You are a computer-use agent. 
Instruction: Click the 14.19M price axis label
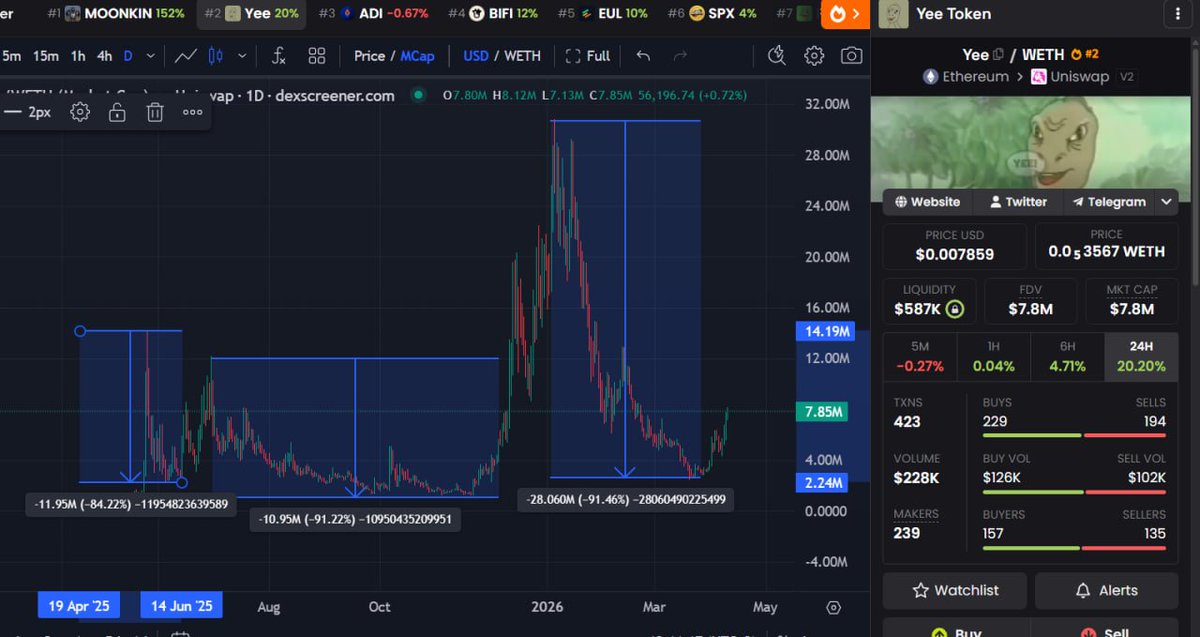click(x=825, y=331)
